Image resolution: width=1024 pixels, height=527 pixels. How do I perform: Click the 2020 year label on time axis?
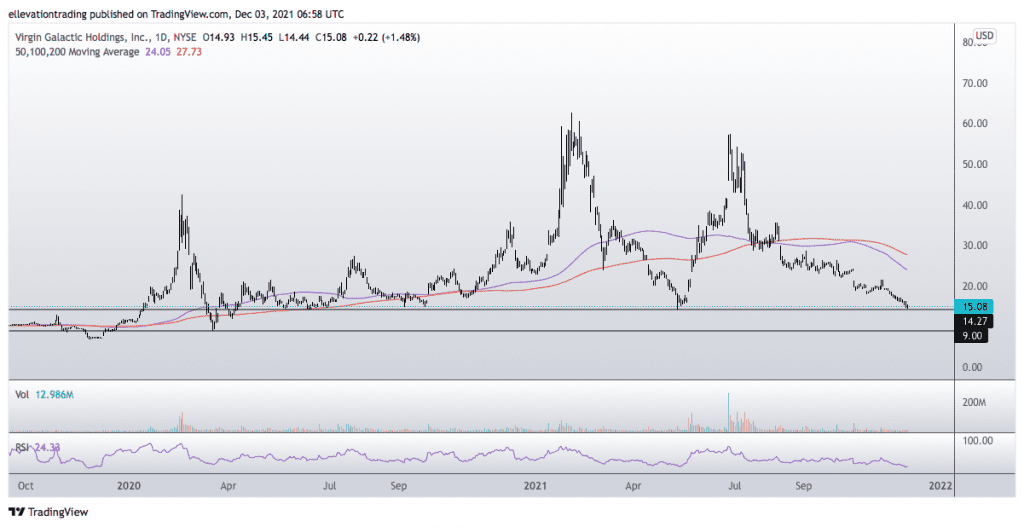coord(129,486)
